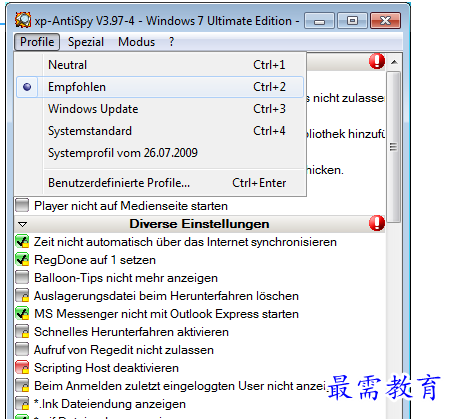Screen dimensions: 449x419
Task: Click red warning icon at top section header
Action: pos(377,61)
